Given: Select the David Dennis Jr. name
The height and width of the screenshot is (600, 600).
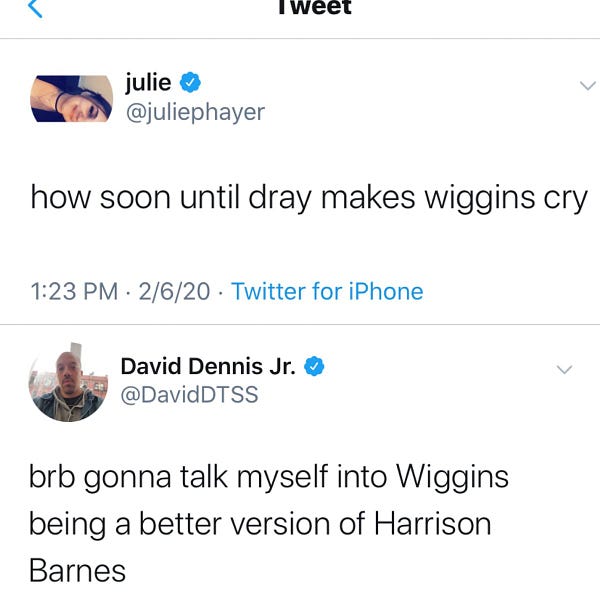Looking at the screenshot, I should (208, 366).
